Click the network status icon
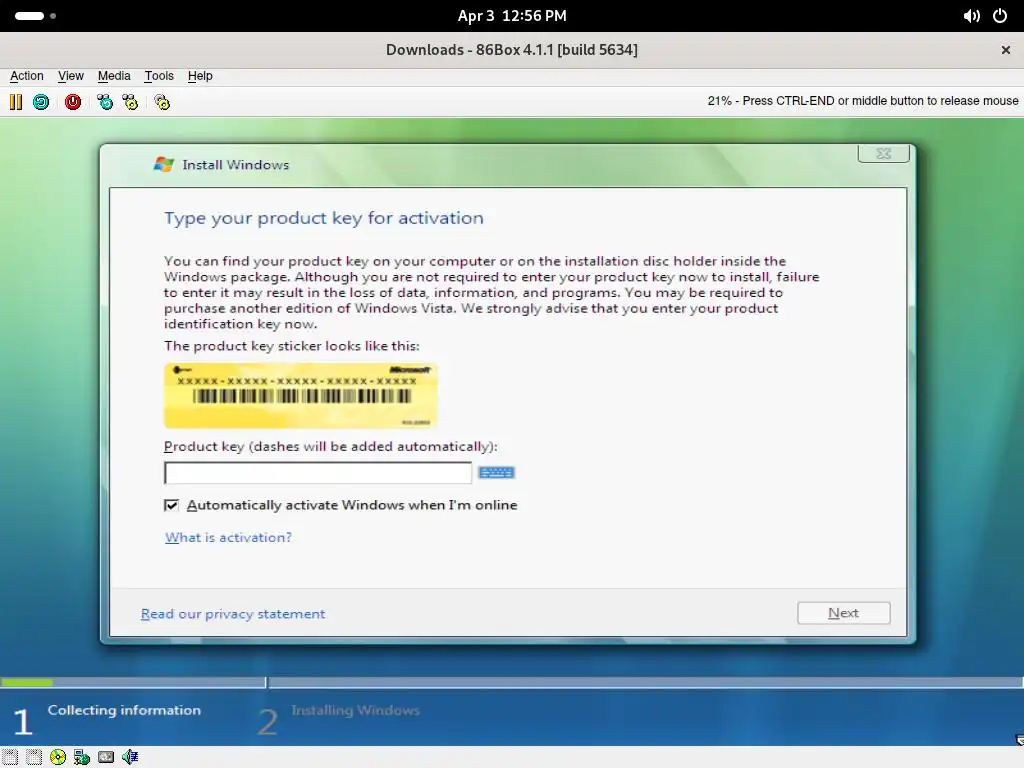Image resolution: width=1024 pixels, height=768 pixels. [82, 757]
